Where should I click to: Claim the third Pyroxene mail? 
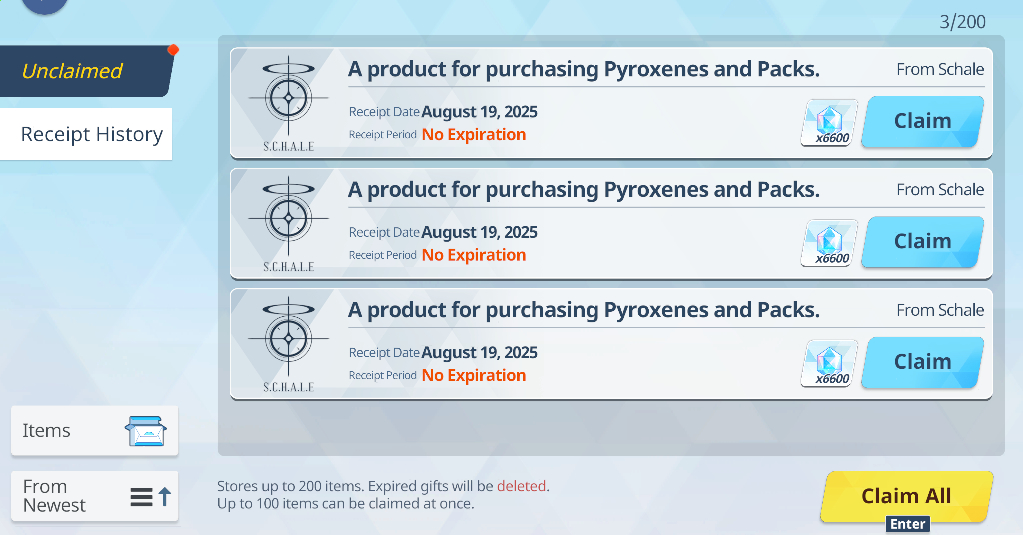point(922,362)
